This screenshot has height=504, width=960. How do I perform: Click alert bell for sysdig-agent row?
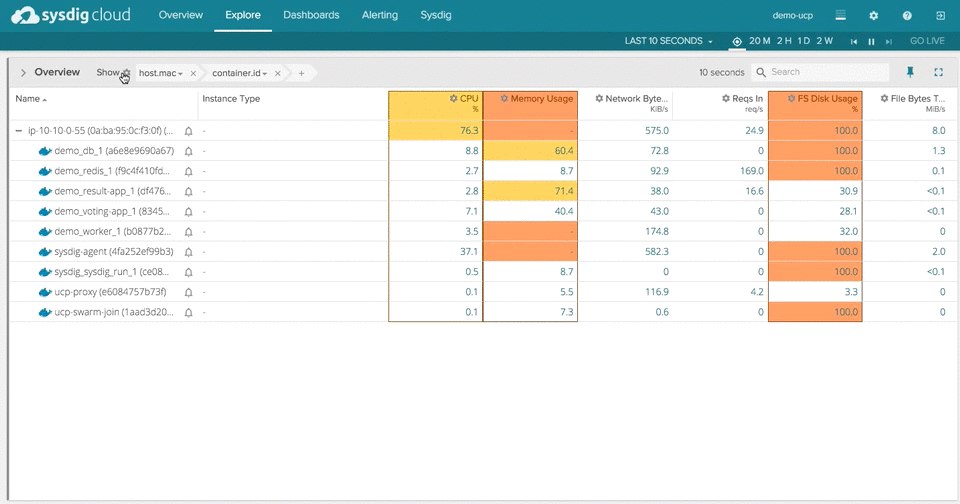[189, 252]
